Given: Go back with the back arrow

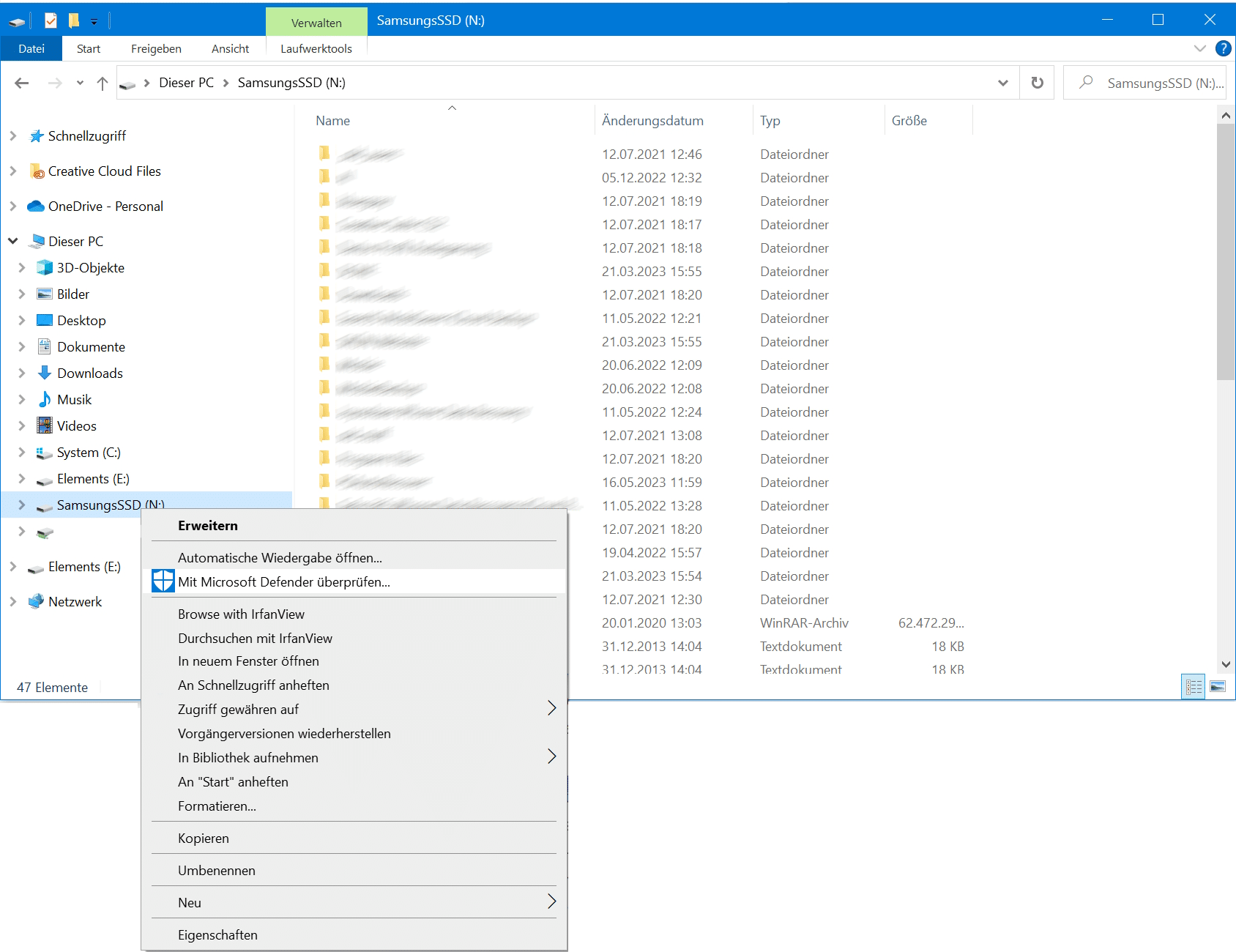Looking at the screenshot, I should pos(22,83).
